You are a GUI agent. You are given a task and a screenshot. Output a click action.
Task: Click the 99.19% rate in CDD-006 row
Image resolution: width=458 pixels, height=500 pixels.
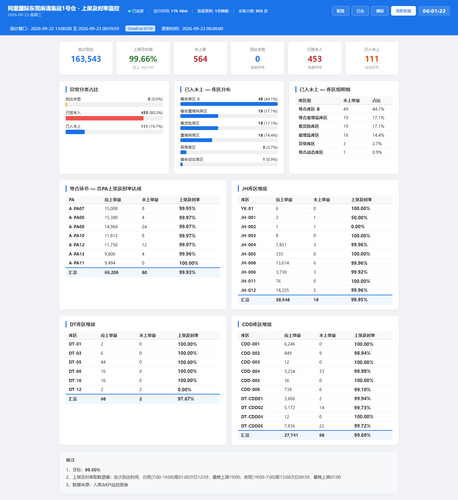pyautogui.click(x=362, y=390)
